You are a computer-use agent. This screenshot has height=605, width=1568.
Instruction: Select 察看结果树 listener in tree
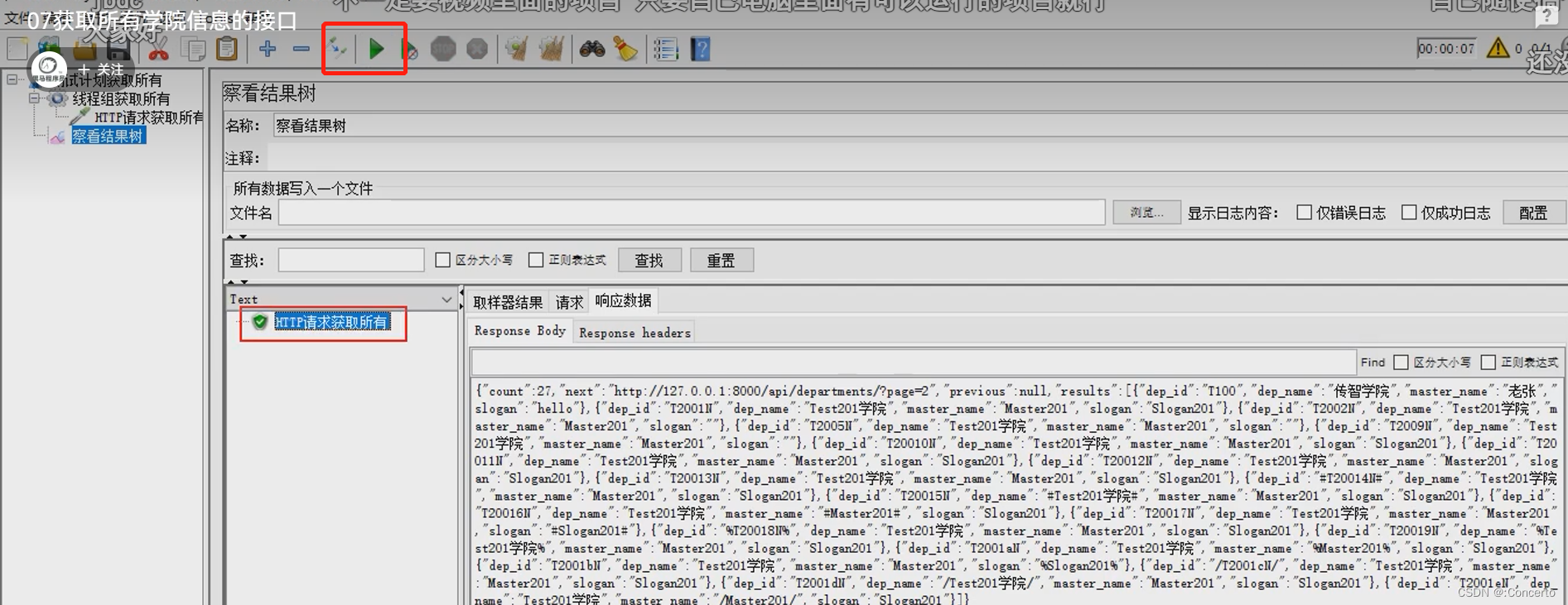108,136
